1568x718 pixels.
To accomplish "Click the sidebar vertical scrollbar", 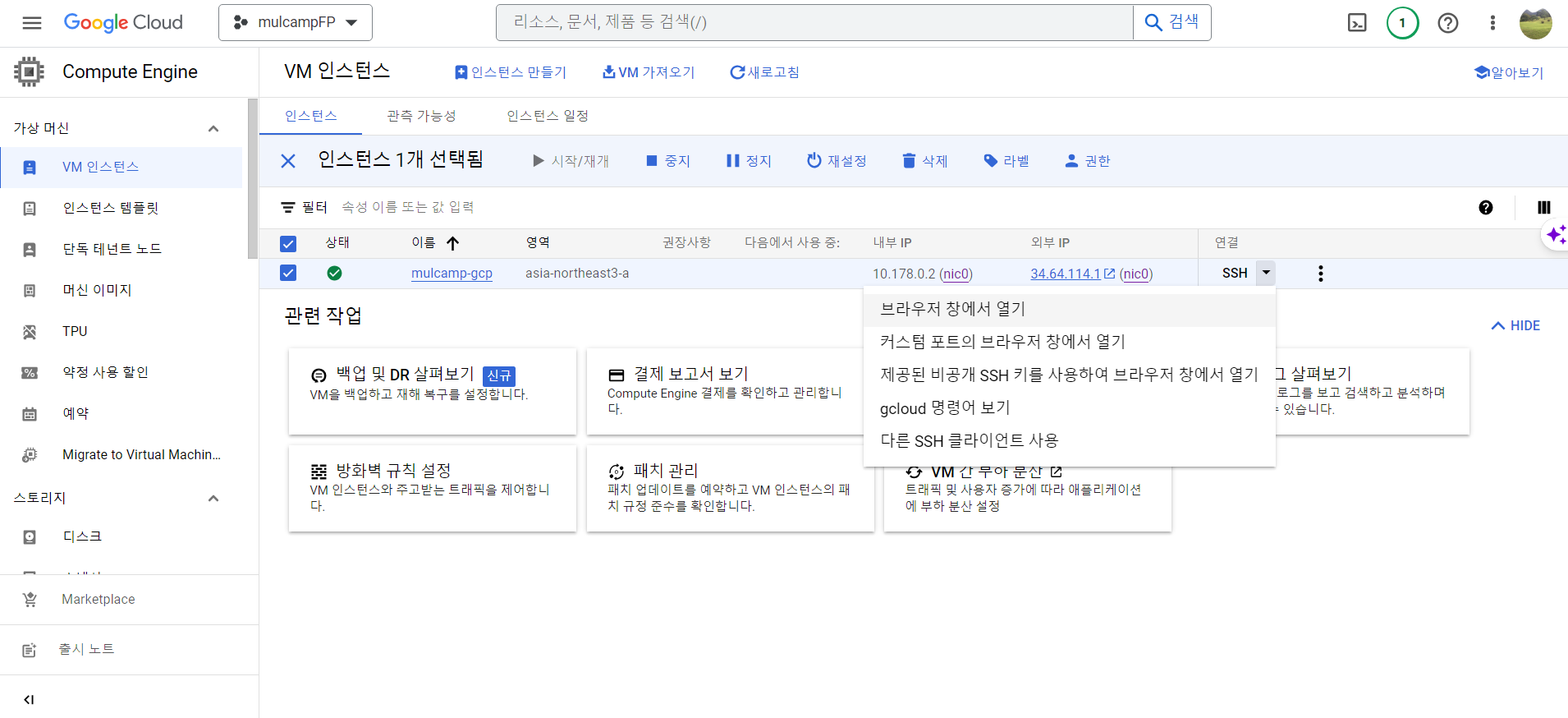I will [253, 178].
